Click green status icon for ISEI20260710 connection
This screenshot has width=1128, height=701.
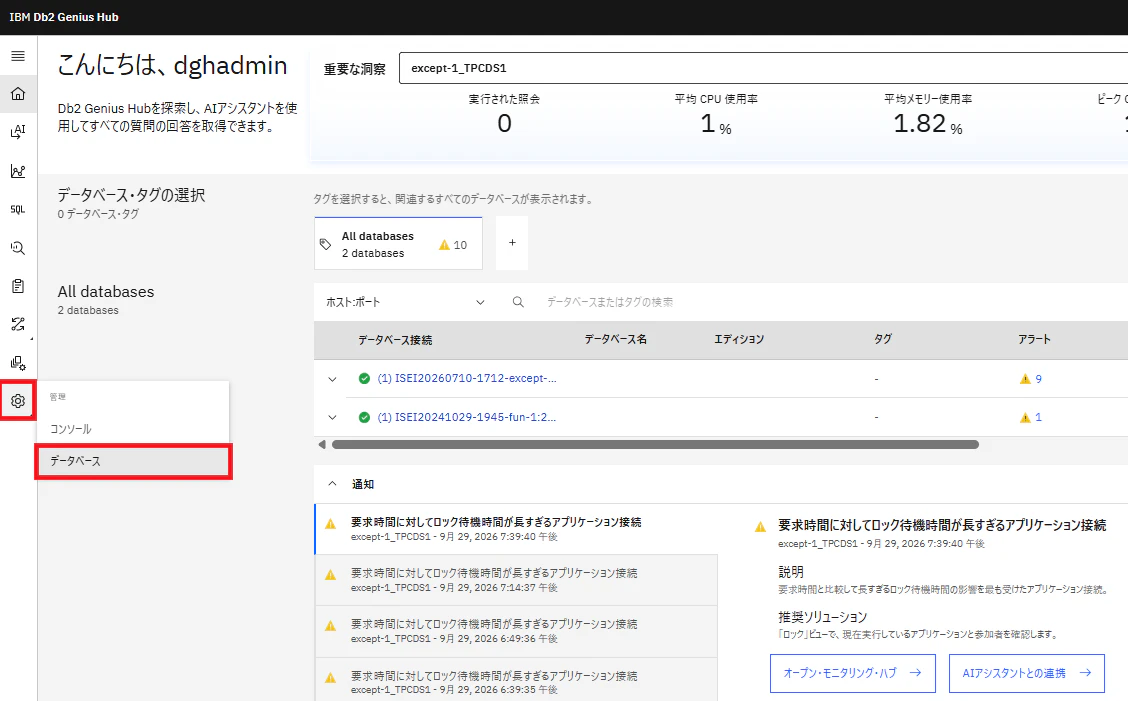pos(364,379)
